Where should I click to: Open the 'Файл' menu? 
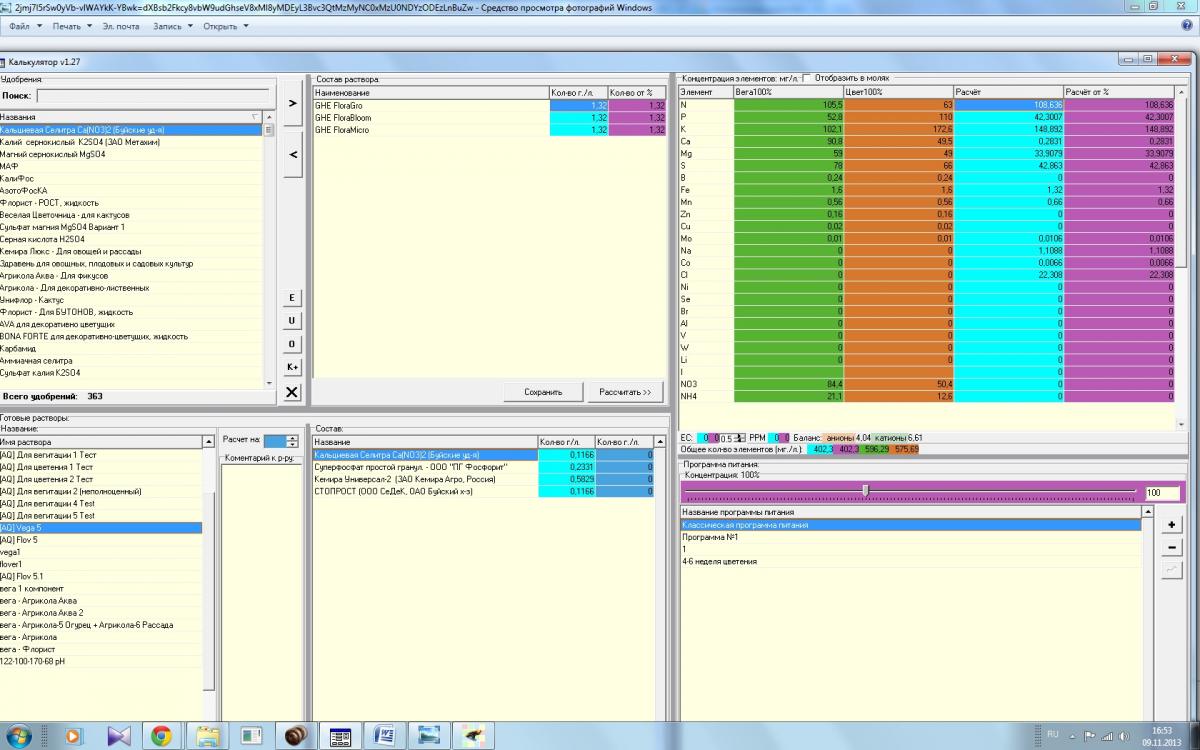pos(24,26)
